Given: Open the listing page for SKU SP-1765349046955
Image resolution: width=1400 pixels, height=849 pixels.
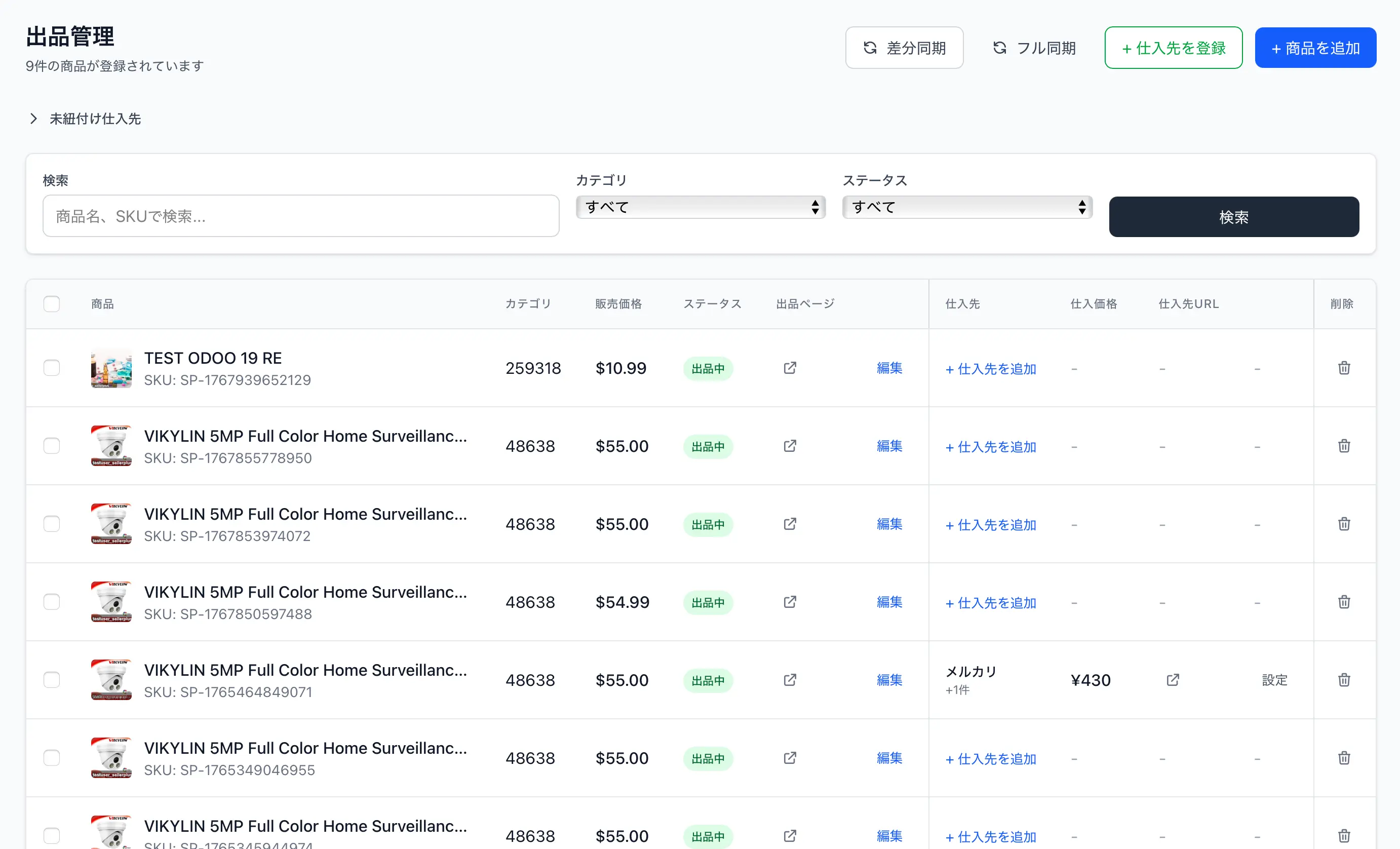Looking at the screenshot, I should (790, 758).
